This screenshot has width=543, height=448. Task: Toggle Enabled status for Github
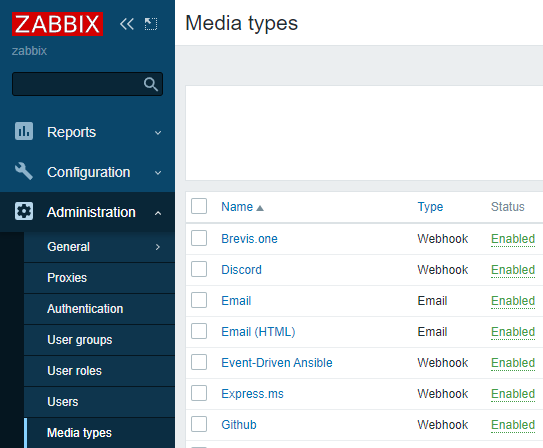[x=513, y=425]
